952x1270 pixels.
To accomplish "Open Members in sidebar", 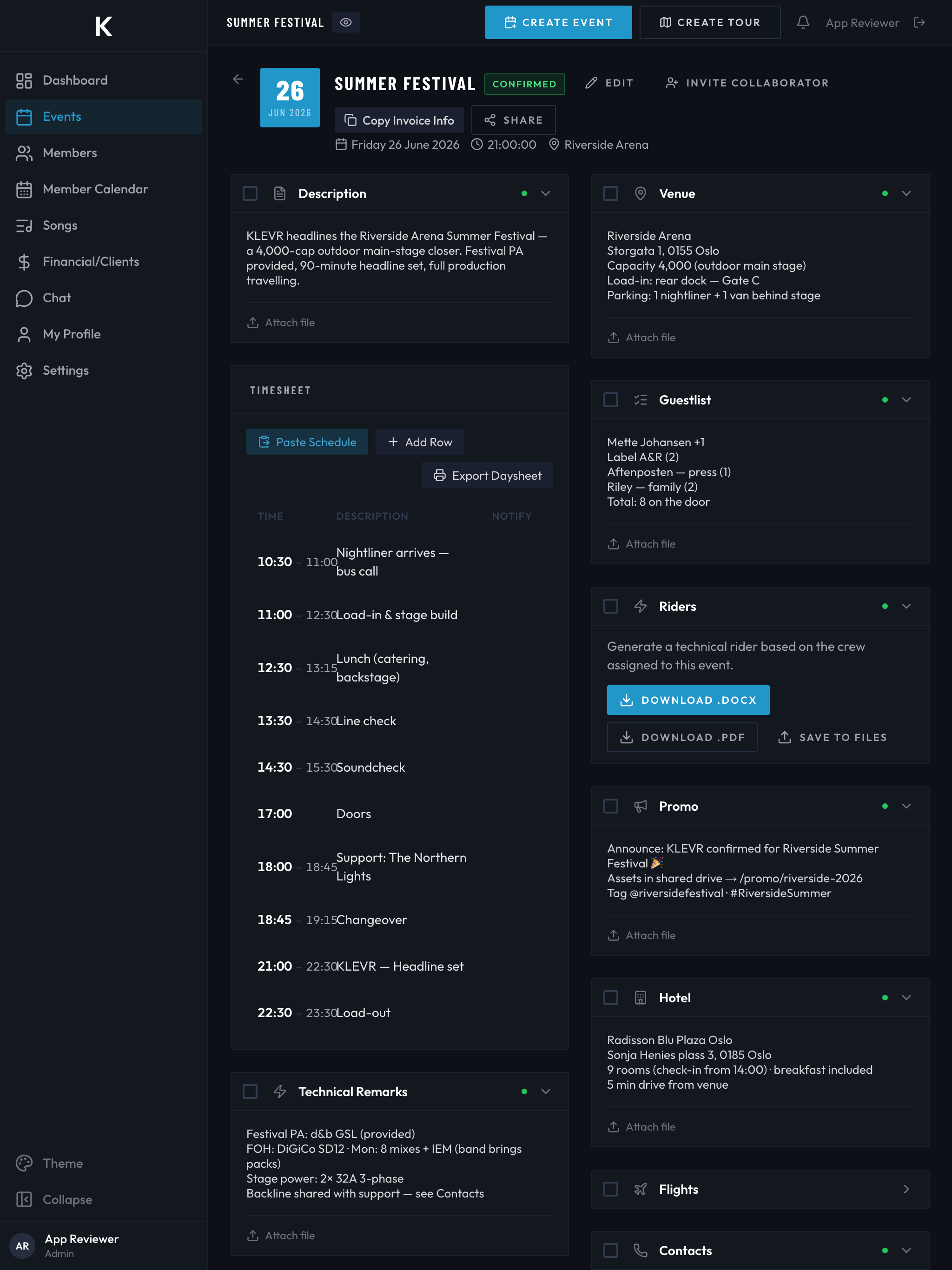I will tap(104, 153).
